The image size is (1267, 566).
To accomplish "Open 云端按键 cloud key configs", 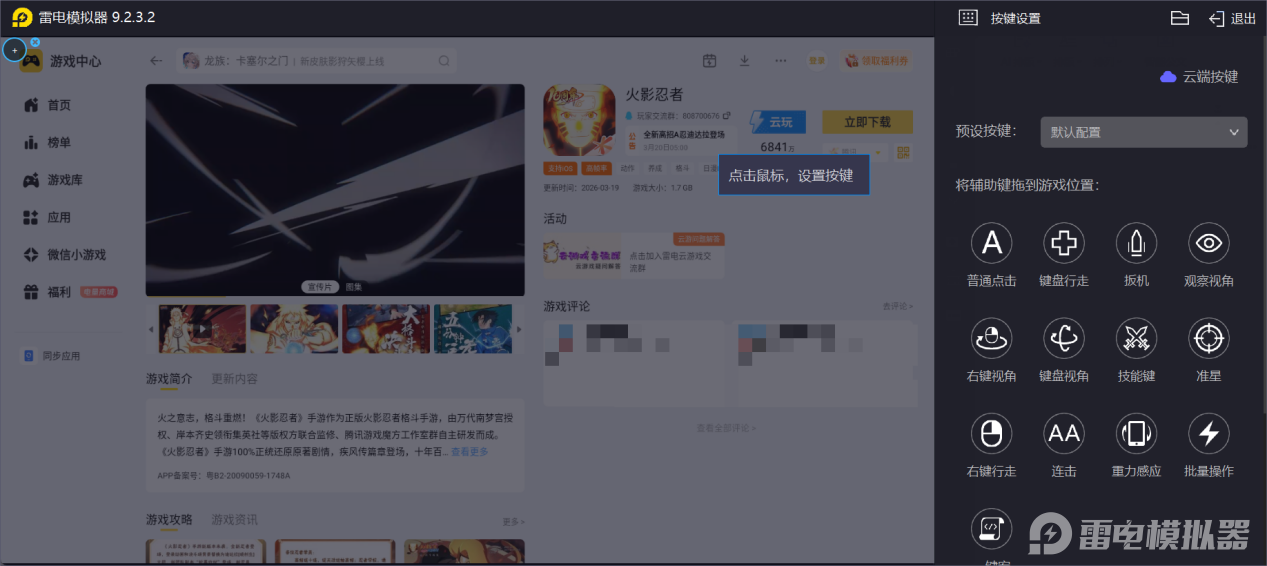I will [1198, 76].
